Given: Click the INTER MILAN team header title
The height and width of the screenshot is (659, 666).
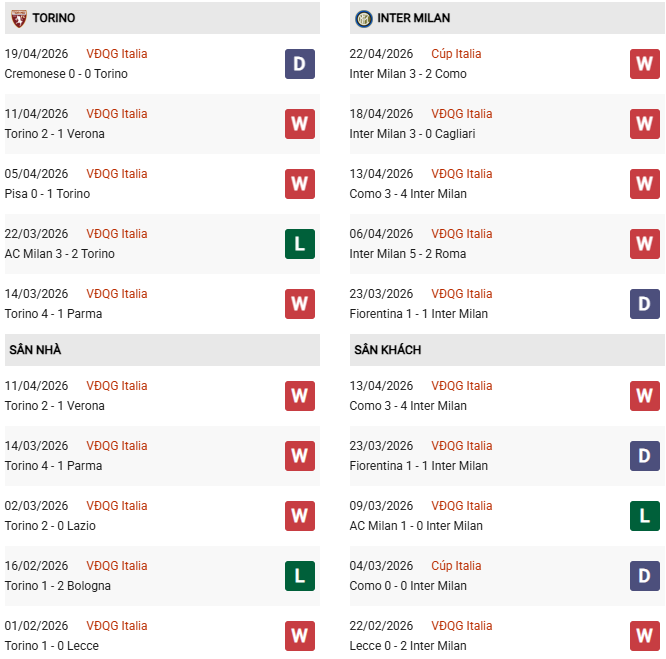Looking at the screenshot, I should (415, 18).
